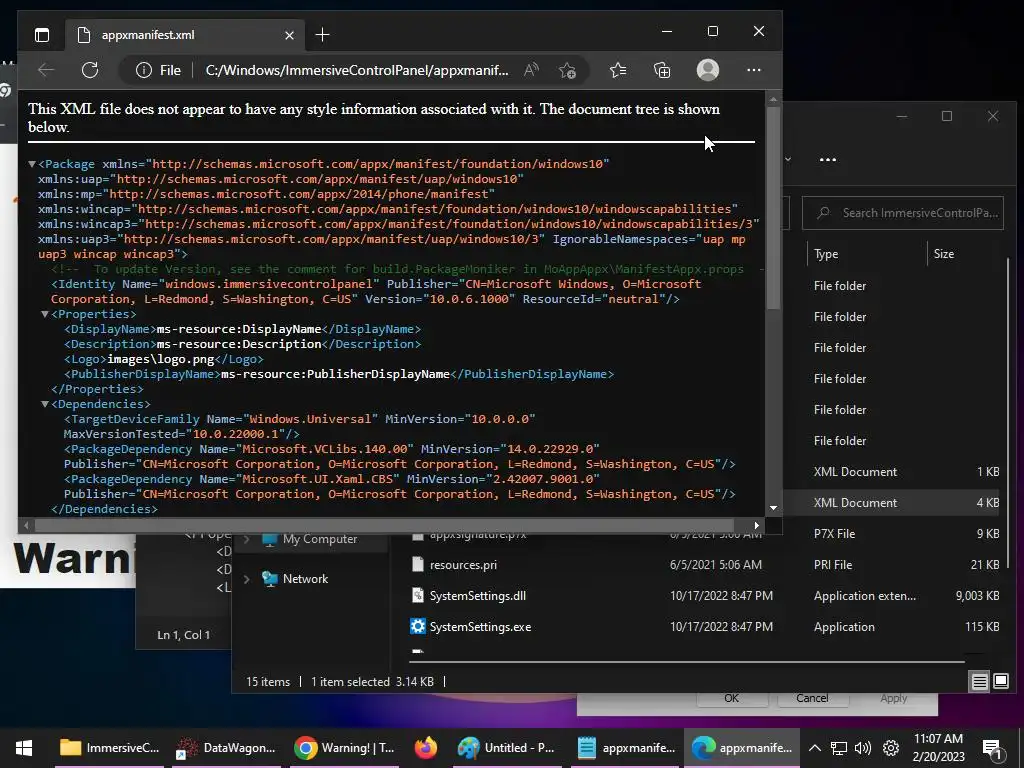
Task: Switch Explorer to details view
Action: [980, 682]
